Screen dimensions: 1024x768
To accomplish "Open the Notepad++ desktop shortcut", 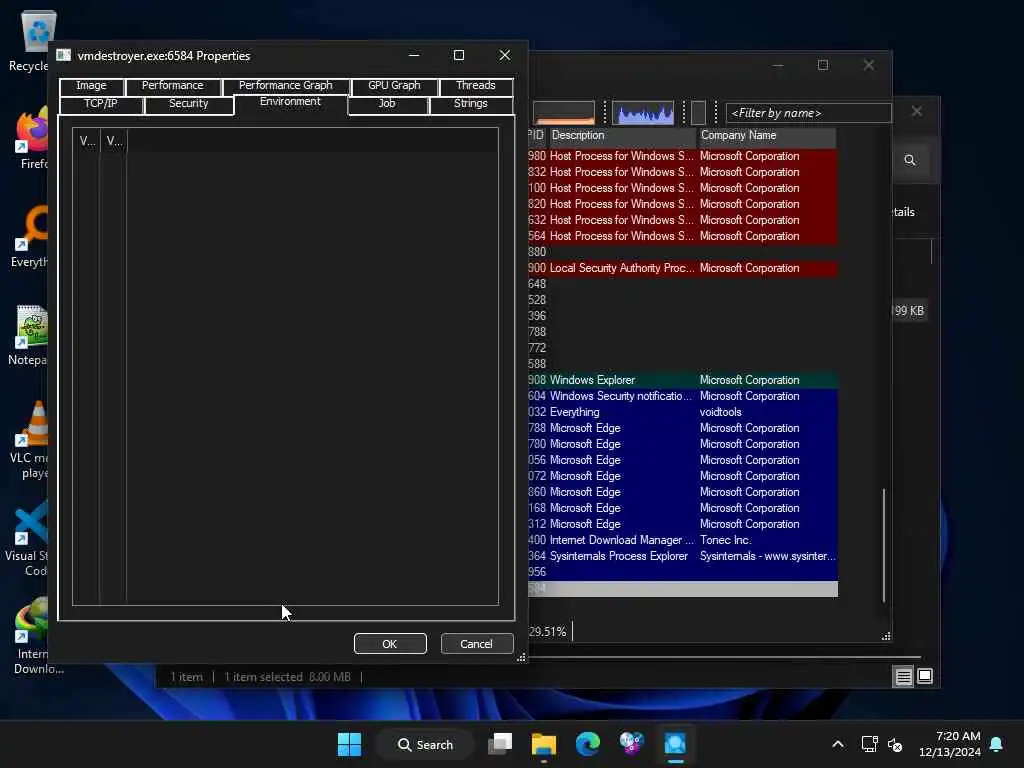I will point(29,334).
